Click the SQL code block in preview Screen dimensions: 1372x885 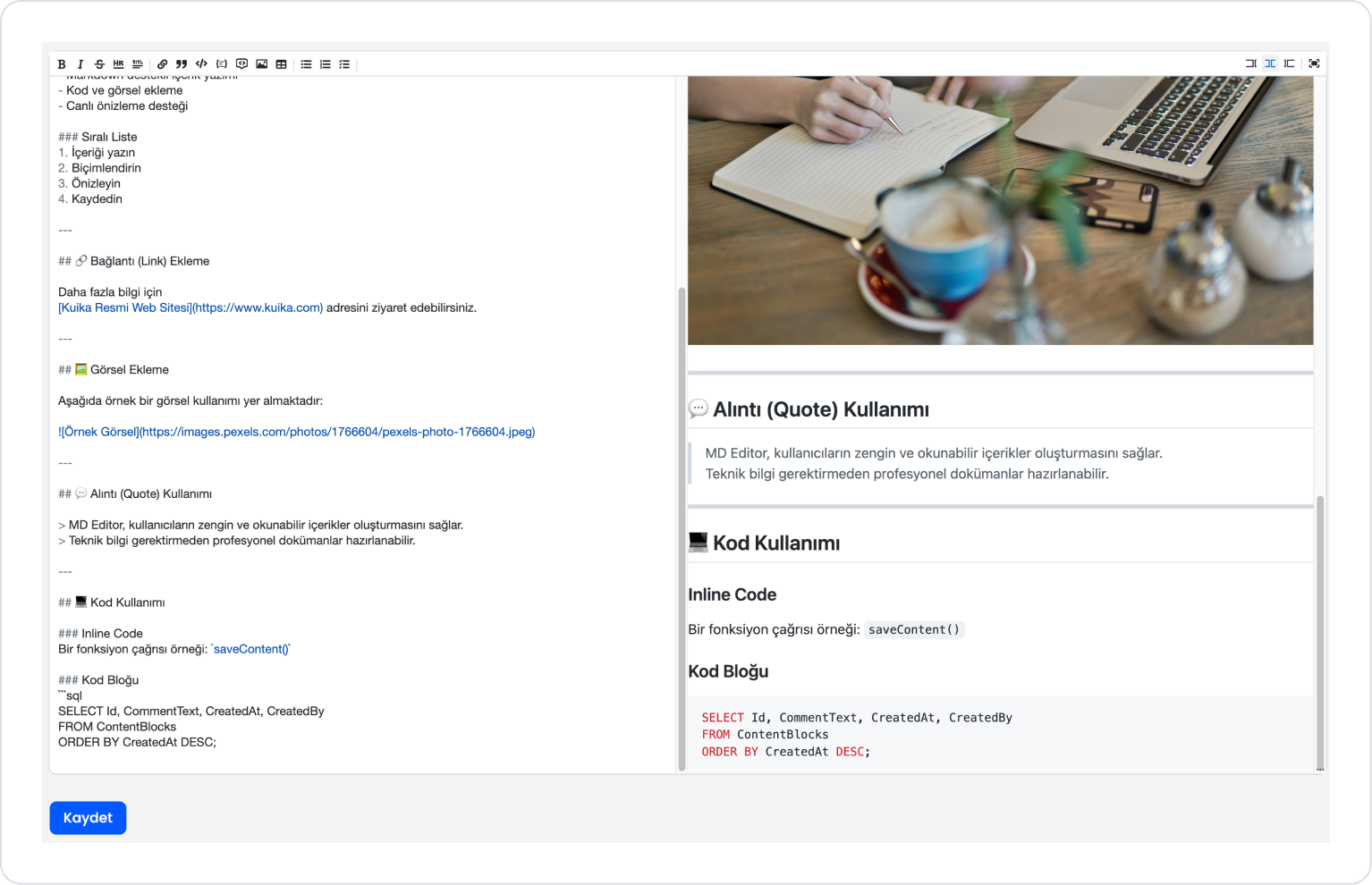tap(1000, 734)
